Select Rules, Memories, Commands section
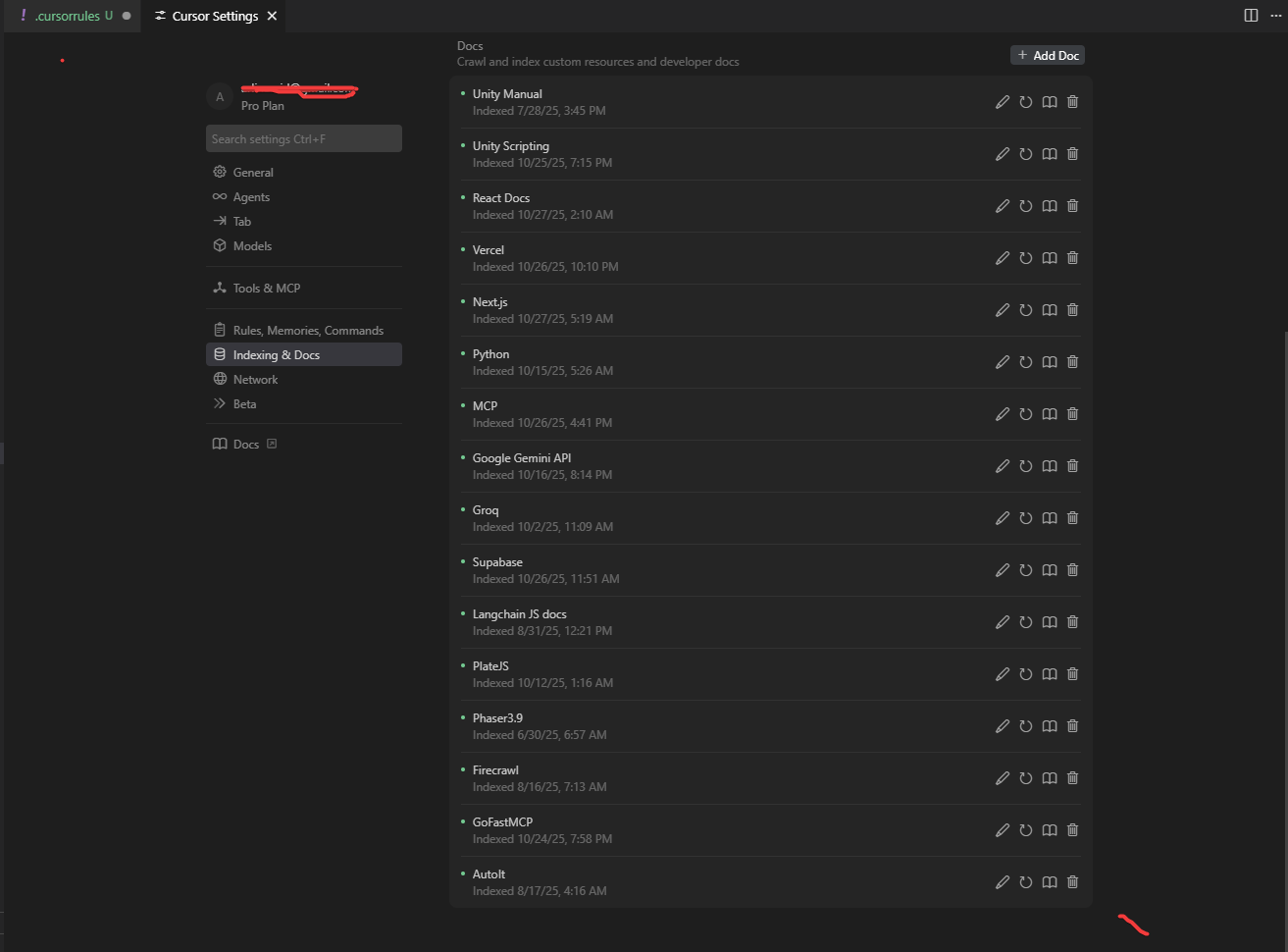The image size is (1288, 952). tap(308, 331)
